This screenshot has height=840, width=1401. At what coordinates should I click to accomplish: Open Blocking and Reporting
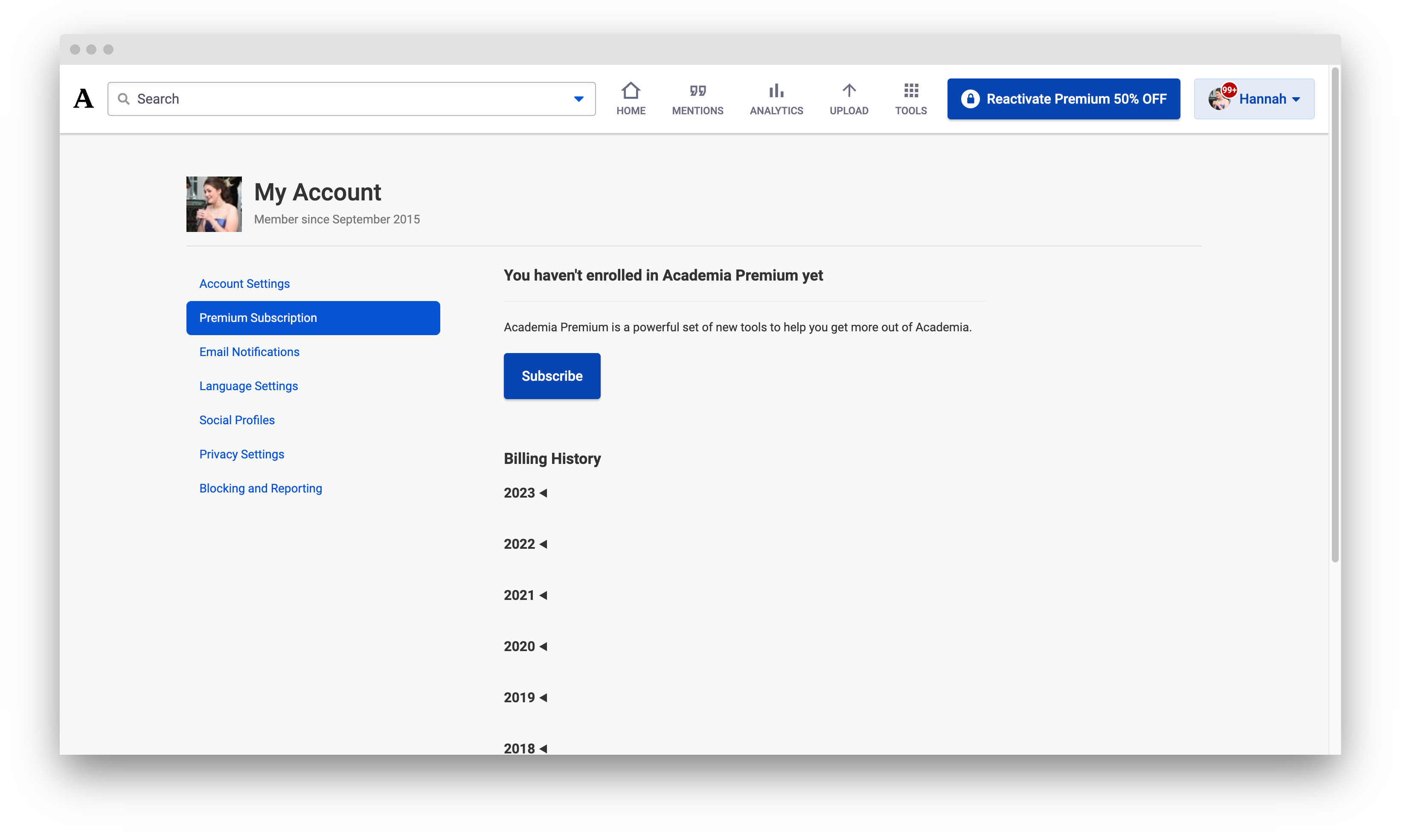pyautogui.click(x=261, y=488)
